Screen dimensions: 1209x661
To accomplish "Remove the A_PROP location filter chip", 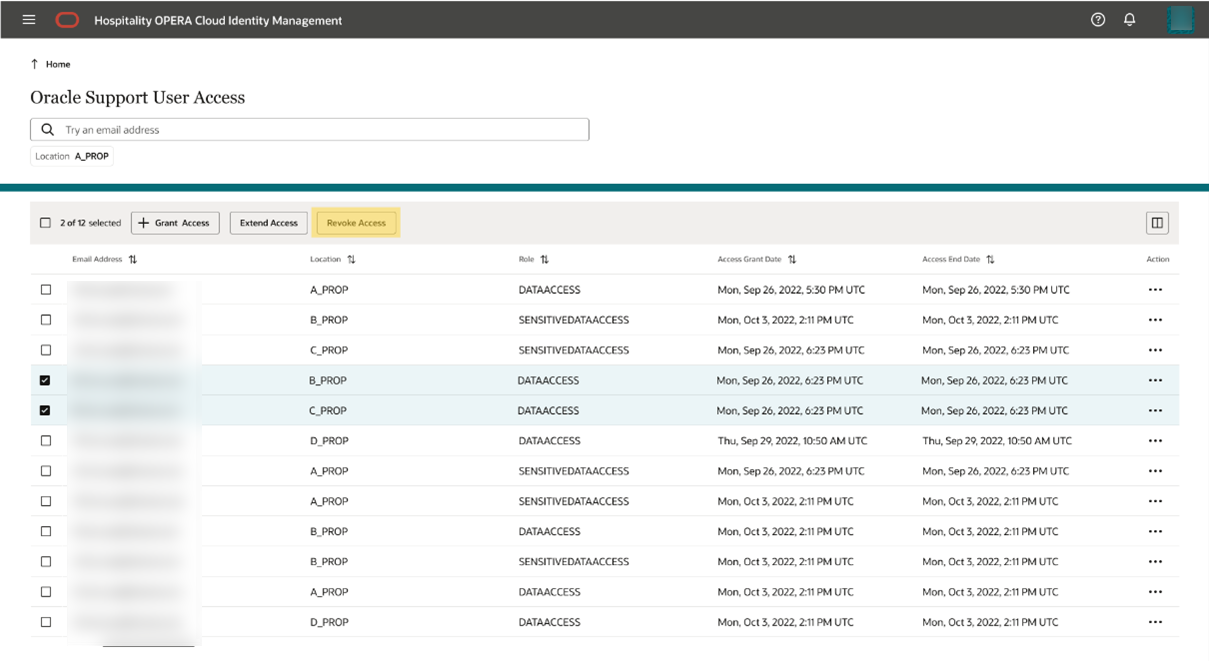I will click(71, 155).
